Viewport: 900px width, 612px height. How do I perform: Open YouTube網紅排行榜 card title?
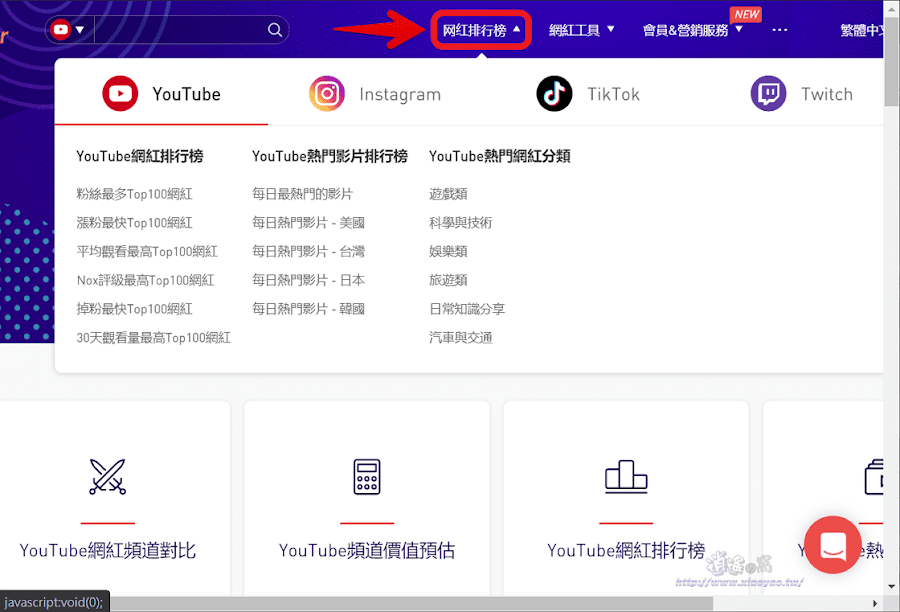pyautogui.click(x=626, y=551)
